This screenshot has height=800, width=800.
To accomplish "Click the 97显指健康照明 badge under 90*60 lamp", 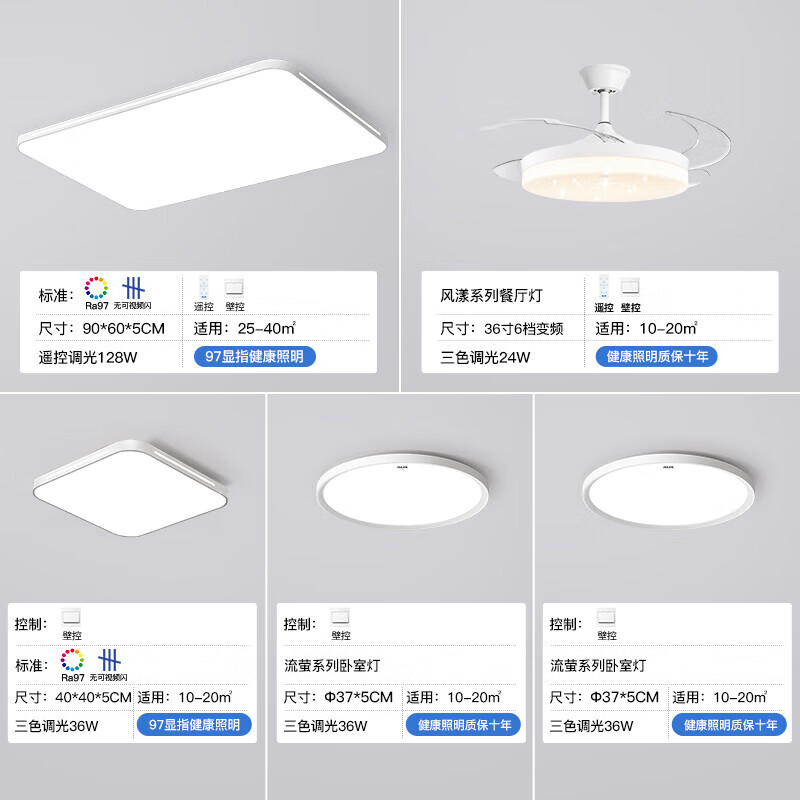I will 255,357.
